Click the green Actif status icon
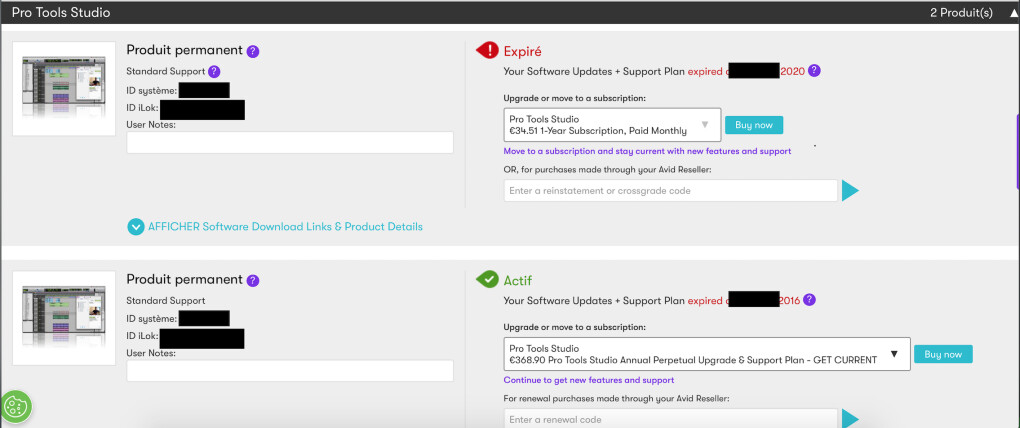Image resolution: width=1020 pixels, height=428 pixels. pyautogui.click(x=487, y=280)
